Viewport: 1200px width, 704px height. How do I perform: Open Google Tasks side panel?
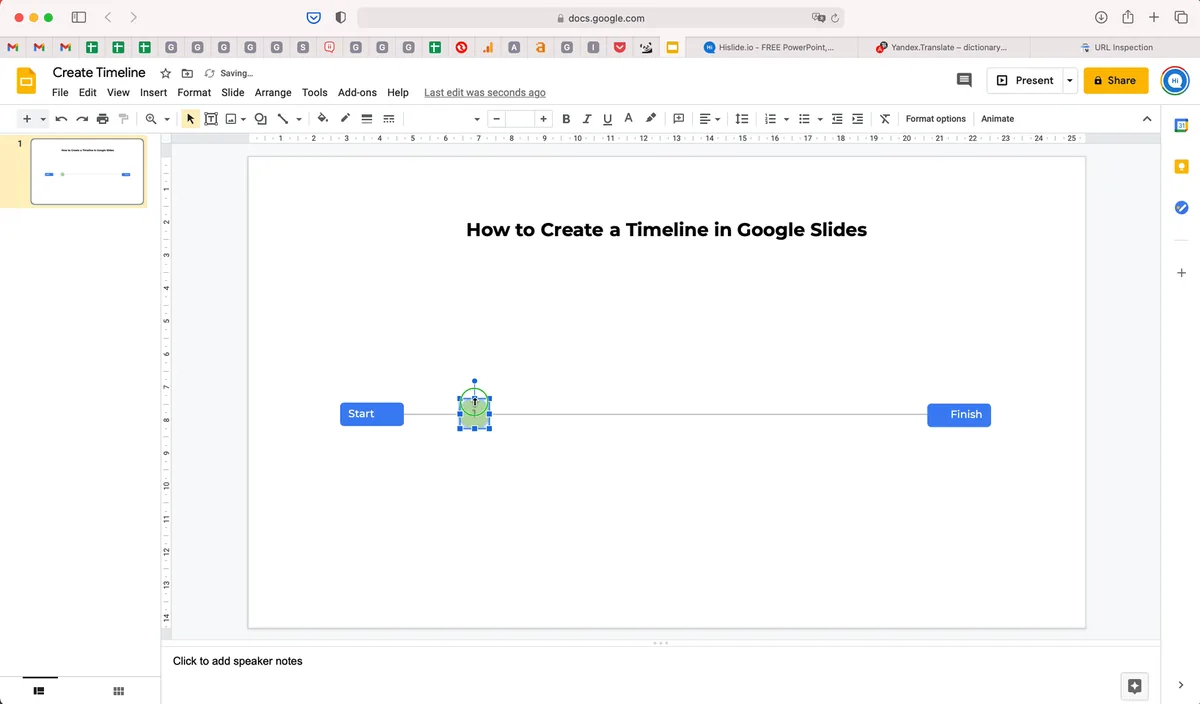[1181, 207]
